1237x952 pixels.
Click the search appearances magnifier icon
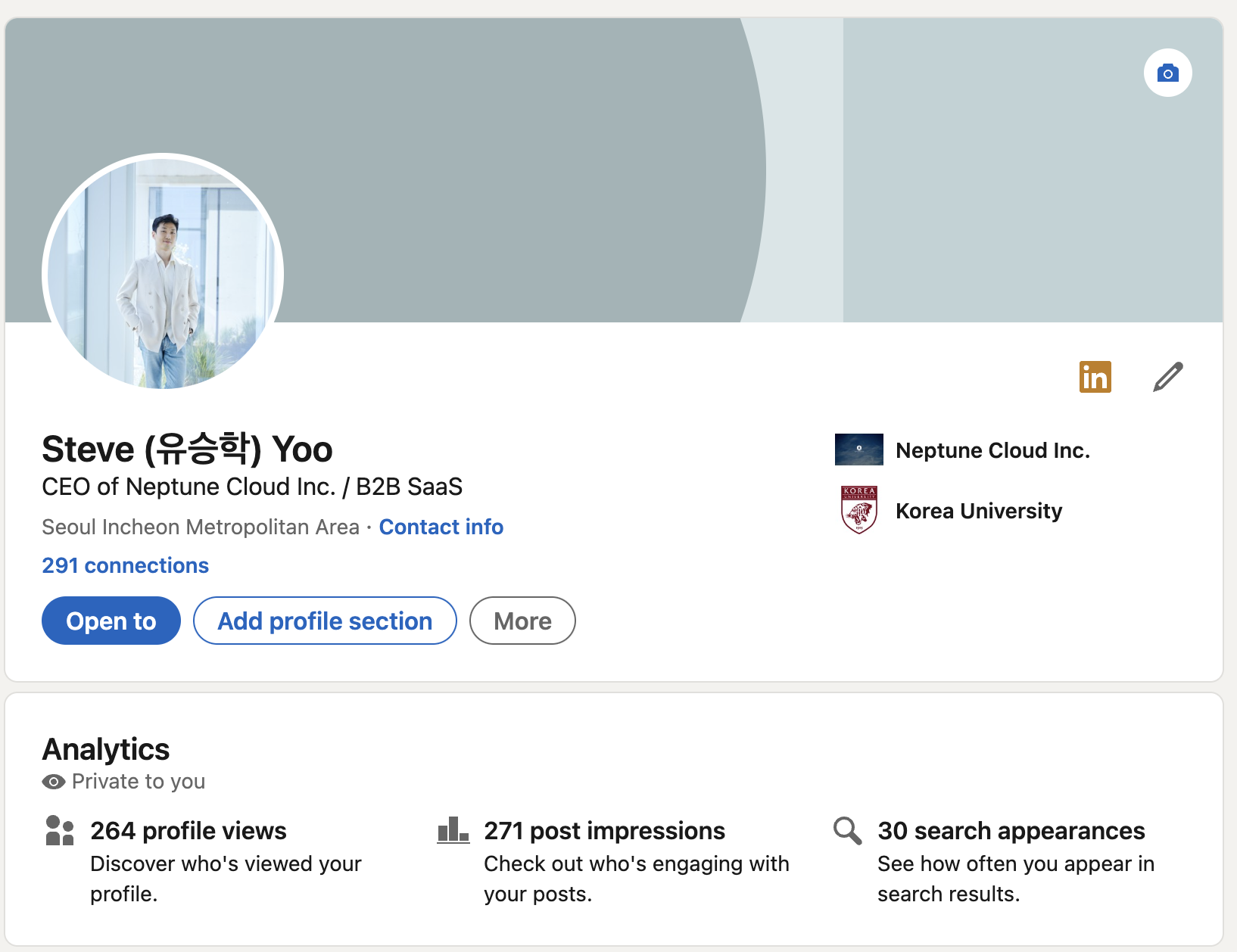pyautogui.click(x=847, y=830)
